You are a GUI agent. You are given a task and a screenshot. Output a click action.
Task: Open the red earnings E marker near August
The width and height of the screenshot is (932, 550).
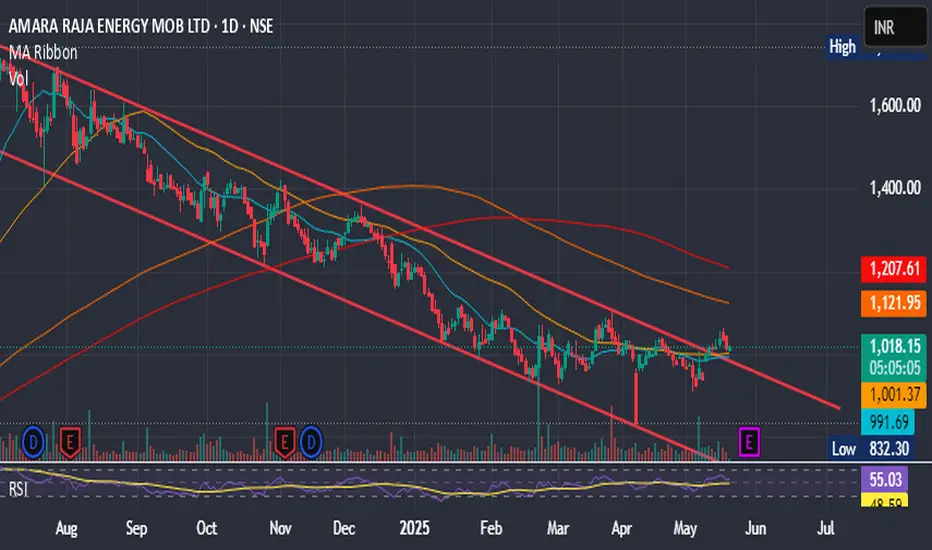[x=70, y=443]
